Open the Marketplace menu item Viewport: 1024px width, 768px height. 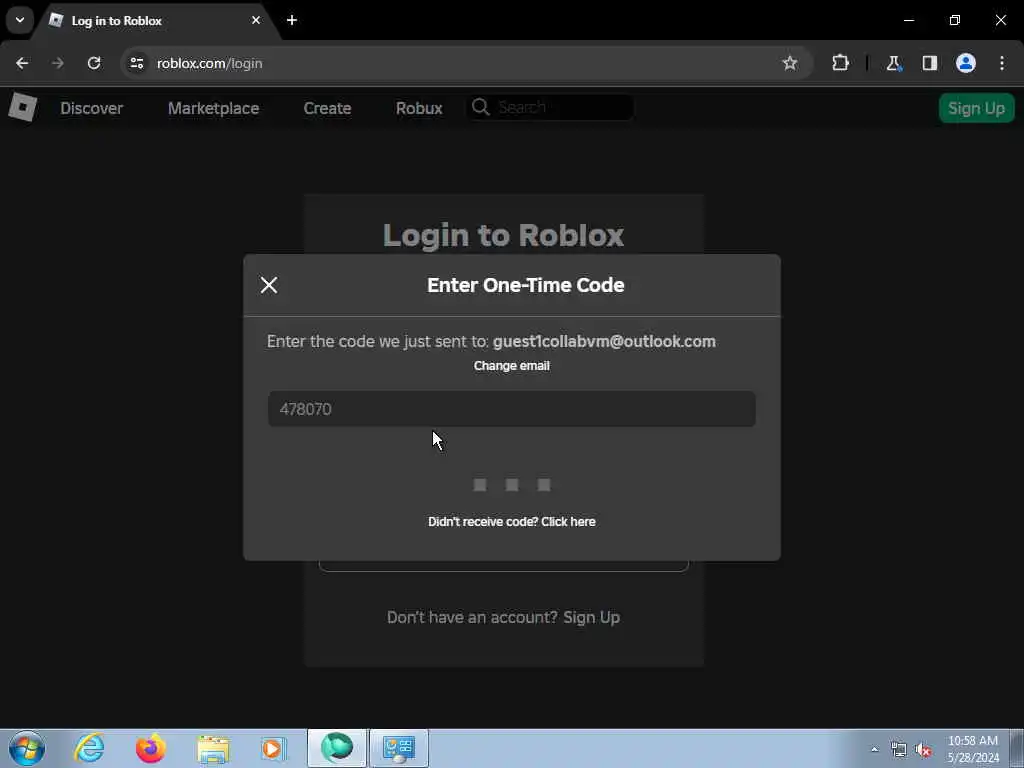pyautogui.click(x=214, y=108)
